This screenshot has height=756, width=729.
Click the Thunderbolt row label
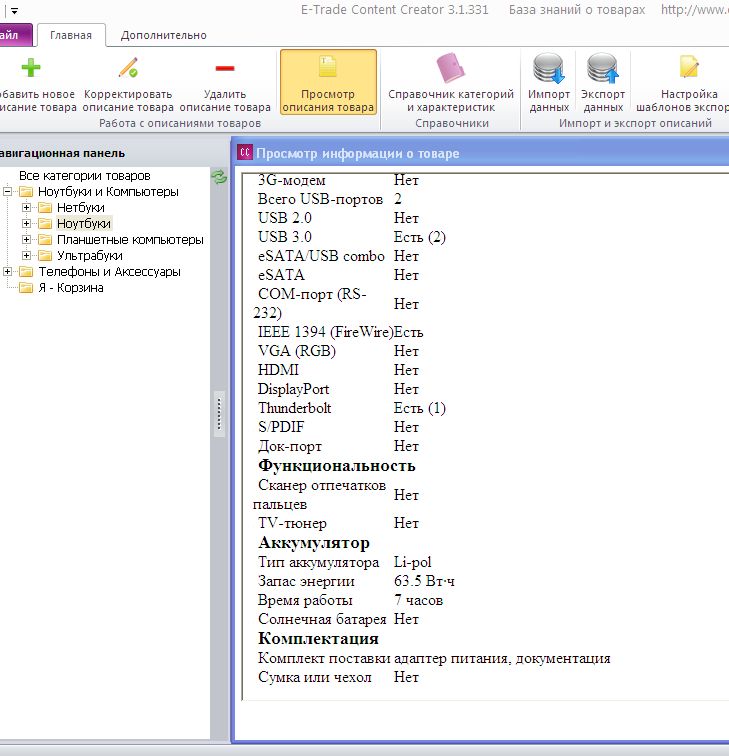point(295,408)
